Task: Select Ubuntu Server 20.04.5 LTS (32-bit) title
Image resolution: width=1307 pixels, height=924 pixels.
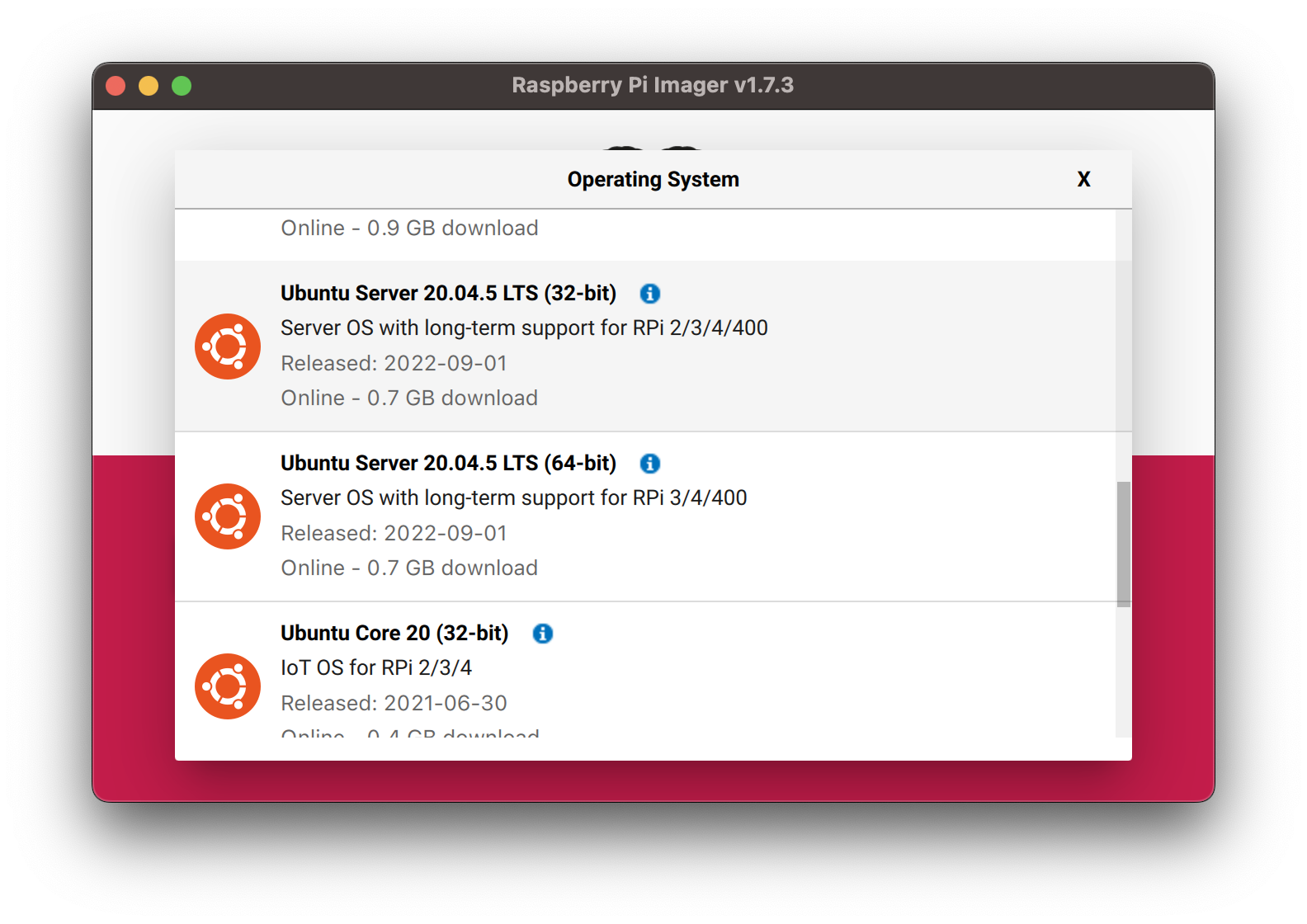Action: pos(448,293)
